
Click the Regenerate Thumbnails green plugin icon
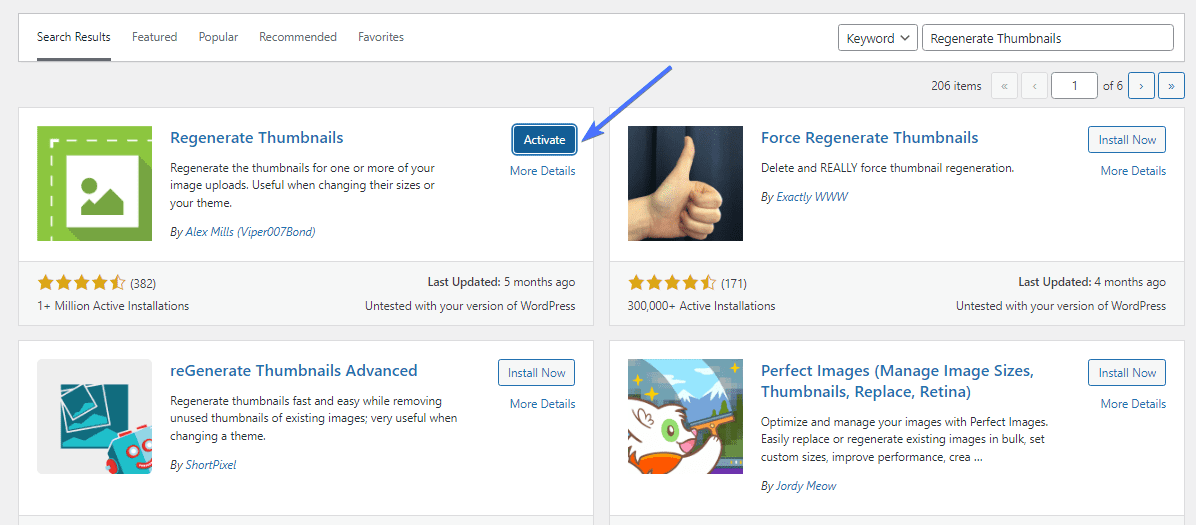[x=95, y=183]
